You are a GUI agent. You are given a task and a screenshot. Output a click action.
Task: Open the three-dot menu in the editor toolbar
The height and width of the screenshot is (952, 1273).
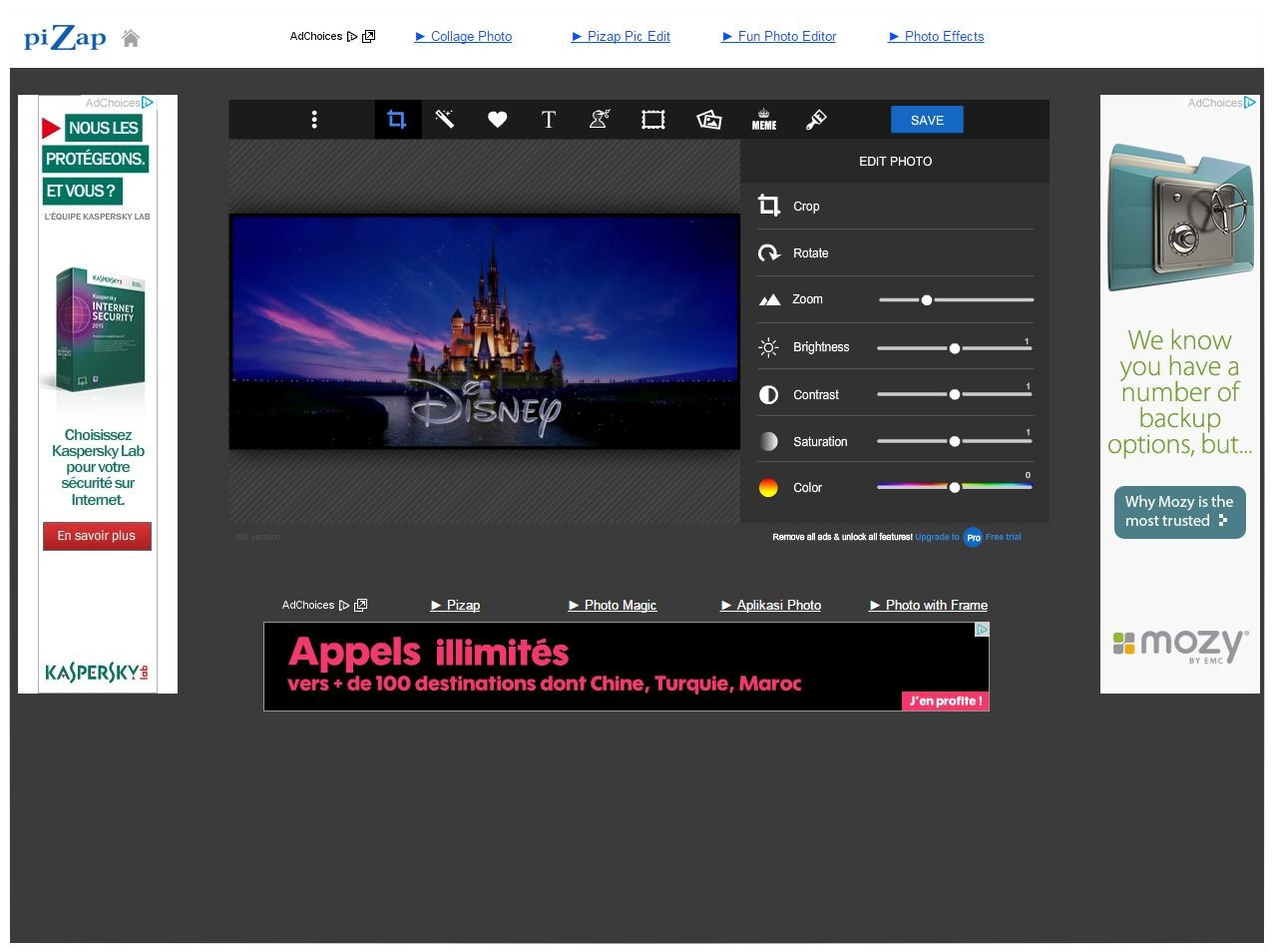[x=314, y=120]
